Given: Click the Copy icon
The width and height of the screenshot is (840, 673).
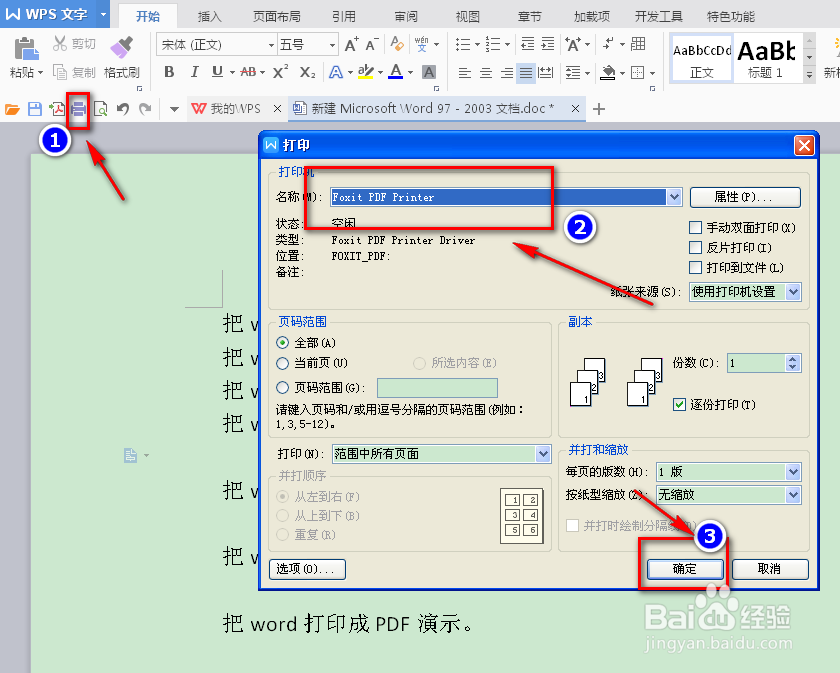Looking at the screenshot, I should point(59,72).
